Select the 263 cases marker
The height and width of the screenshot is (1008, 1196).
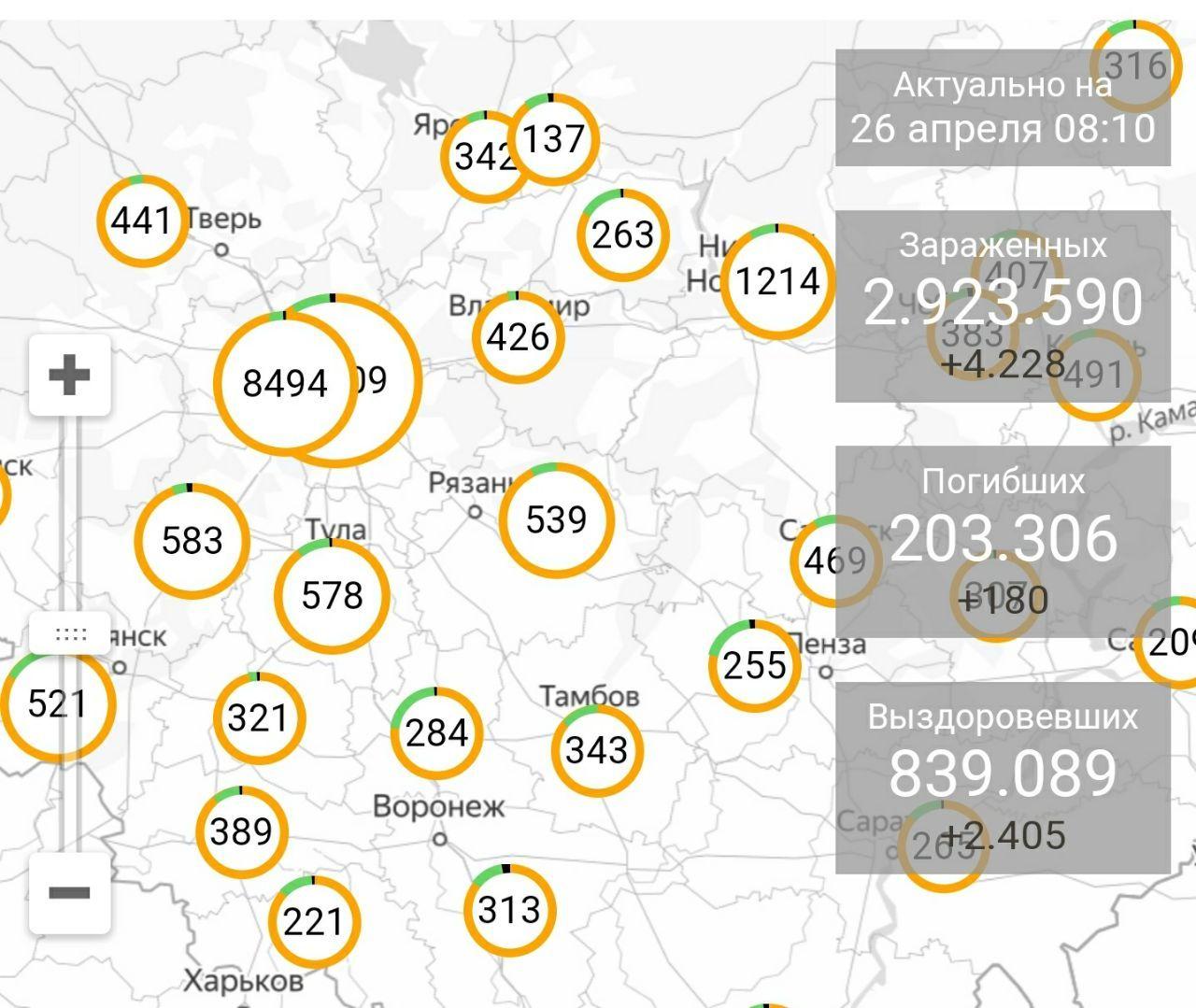623,234
